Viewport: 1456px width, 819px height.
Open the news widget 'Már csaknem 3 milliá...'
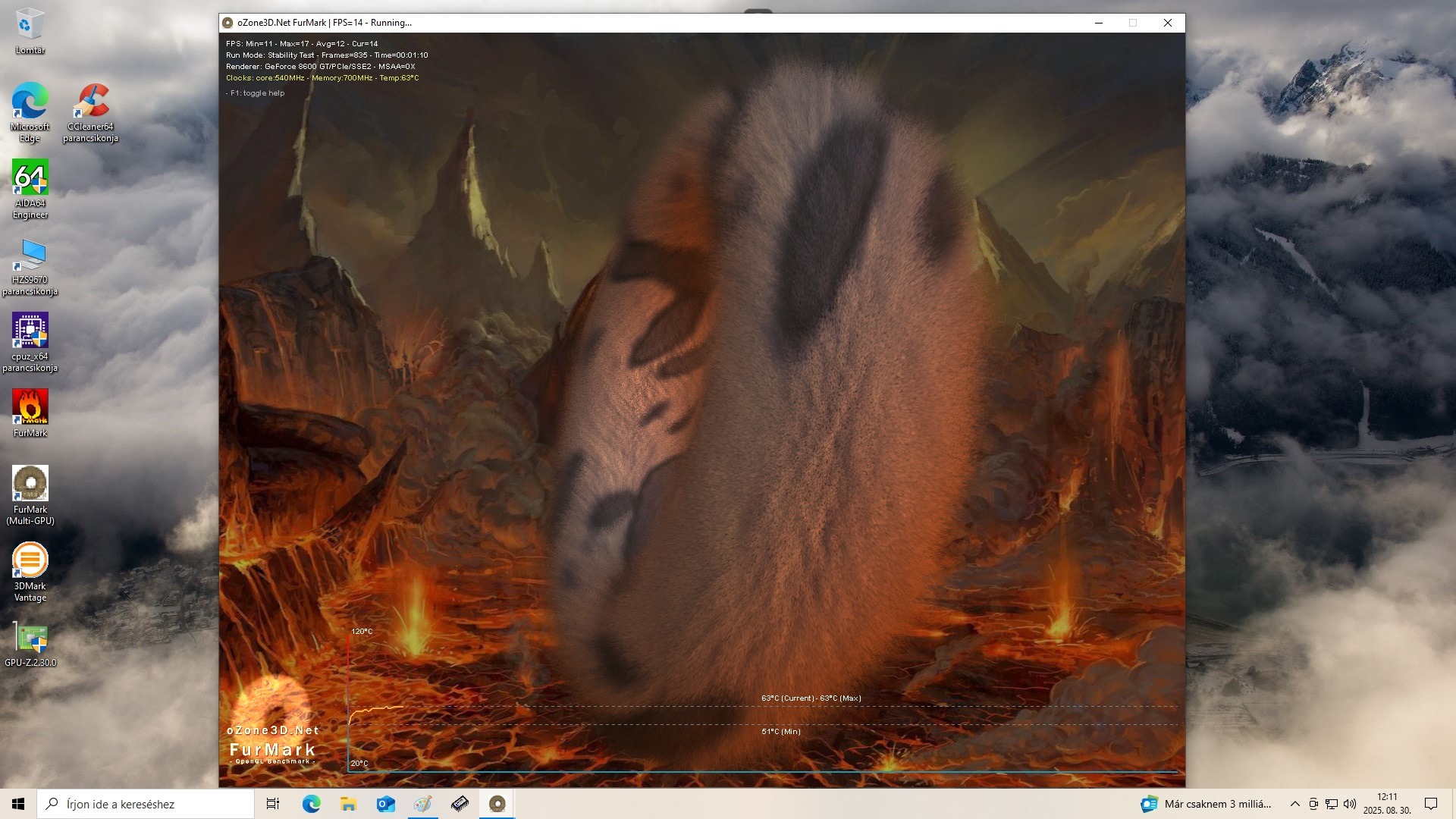1206,804
